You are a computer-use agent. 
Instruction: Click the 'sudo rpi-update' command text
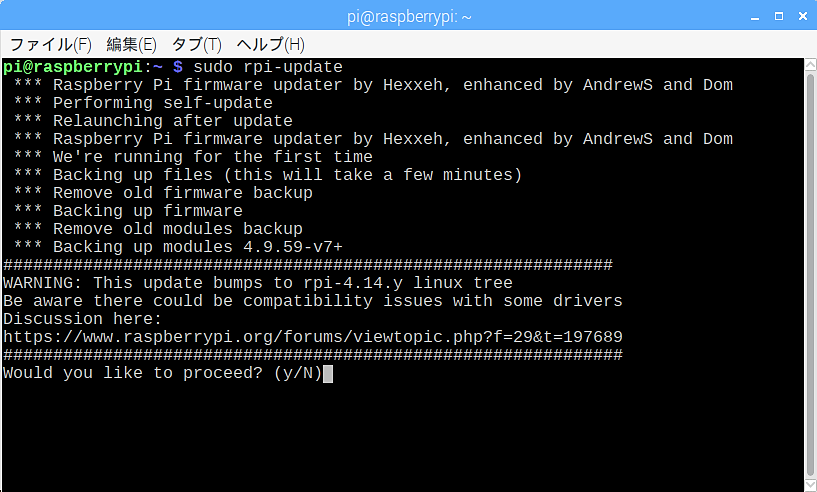[x=268, y=67]
